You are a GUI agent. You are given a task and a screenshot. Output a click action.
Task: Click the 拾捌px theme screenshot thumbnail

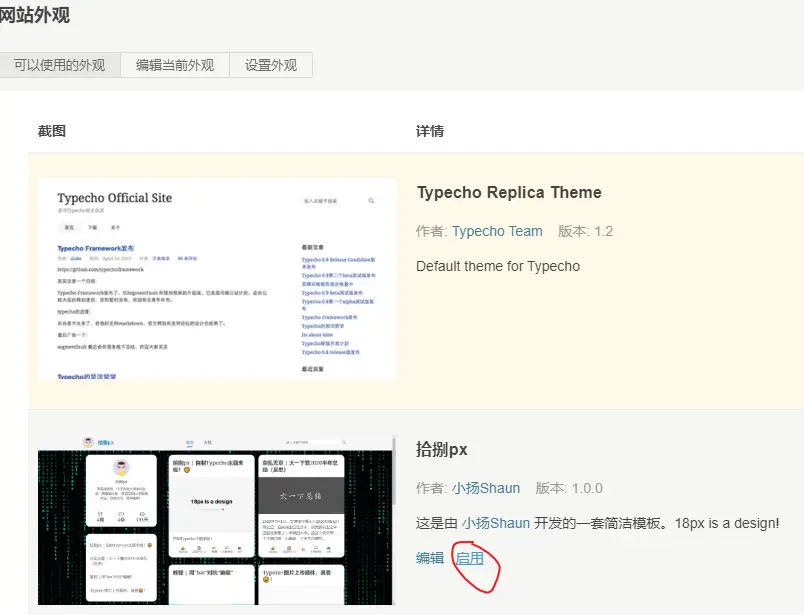pos(216,520)
